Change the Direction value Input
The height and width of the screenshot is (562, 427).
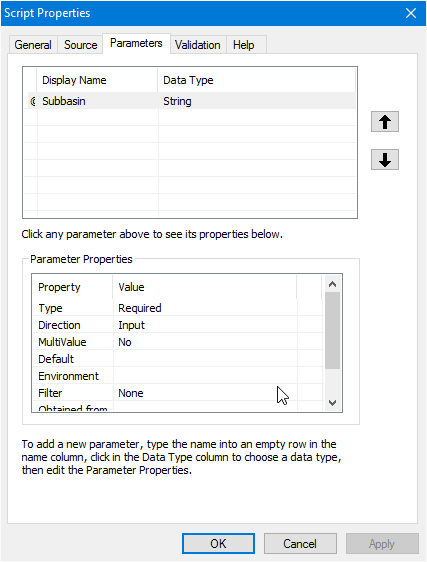205,325
